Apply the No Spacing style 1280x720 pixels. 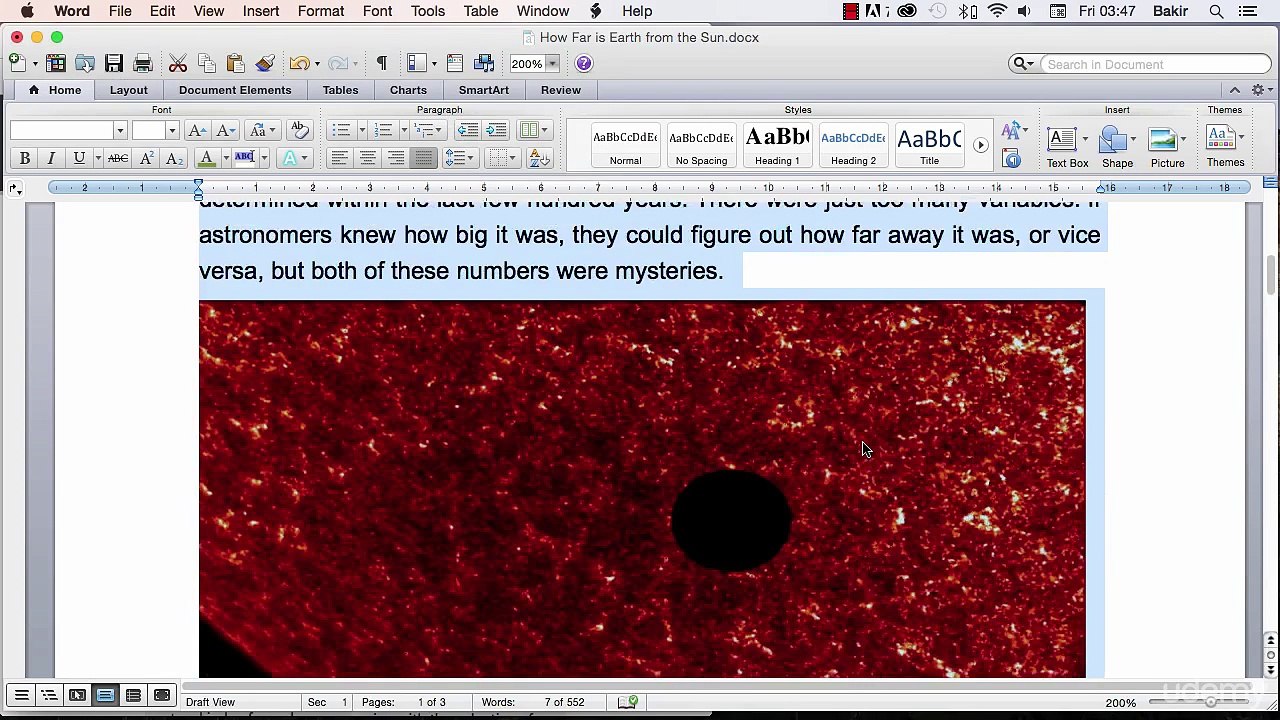pyautogui.click(x=701, y=146)
